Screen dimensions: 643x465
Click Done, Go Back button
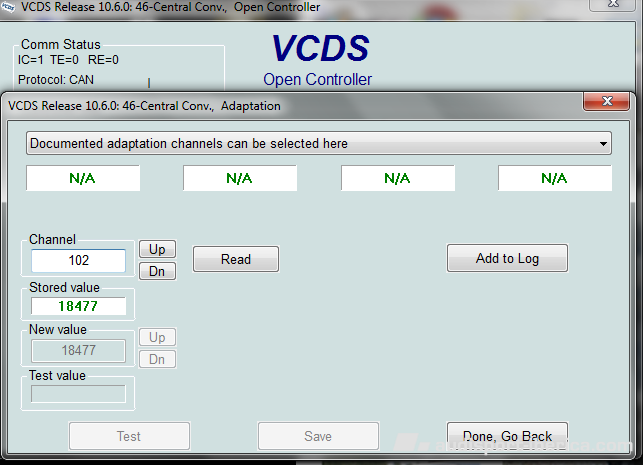coord(507,436)
